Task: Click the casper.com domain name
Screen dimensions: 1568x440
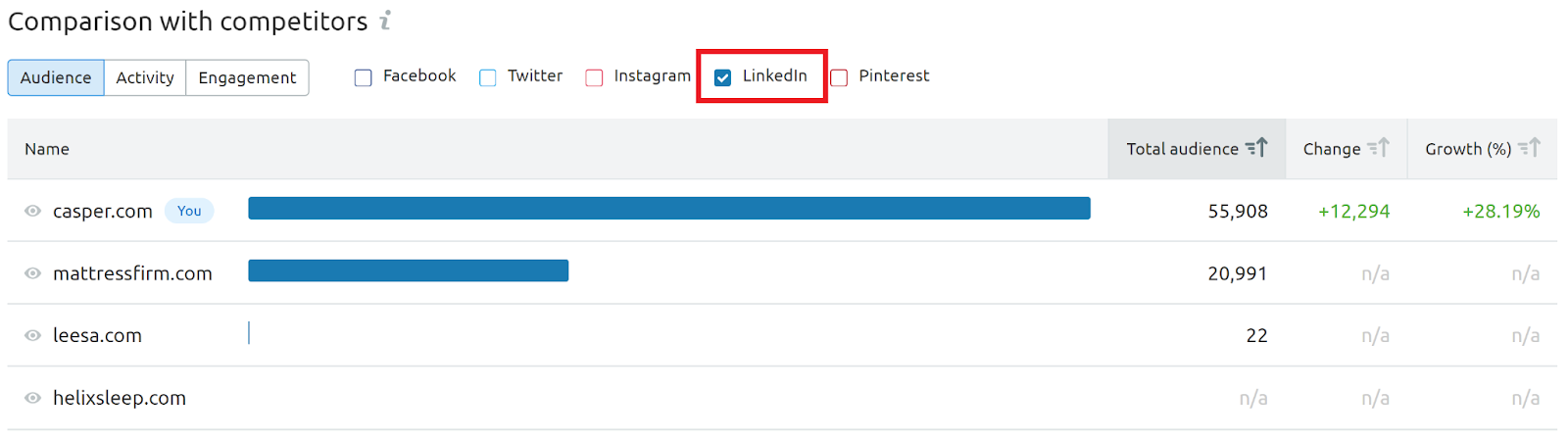Action: coord(103,211)
